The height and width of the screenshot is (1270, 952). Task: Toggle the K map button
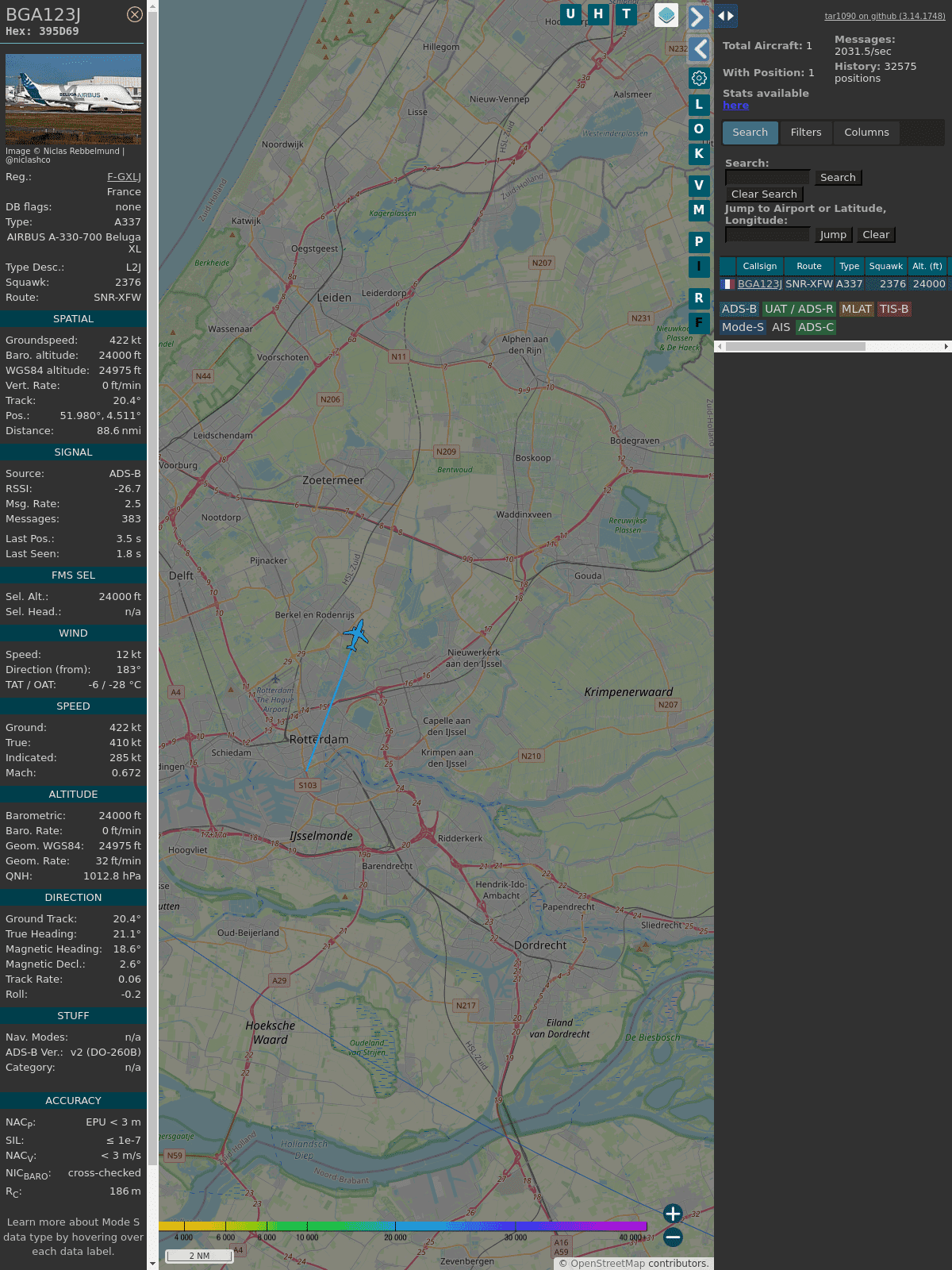(699, 153)
